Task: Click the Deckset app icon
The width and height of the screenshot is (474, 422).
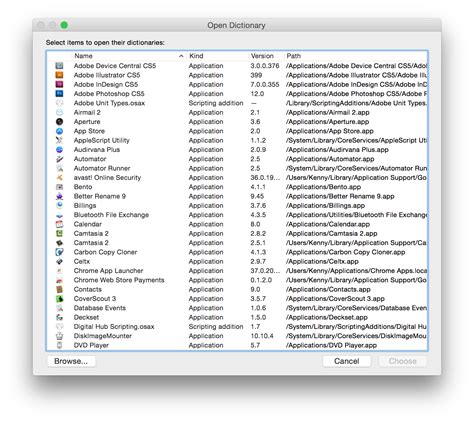Action: [59, 317]
